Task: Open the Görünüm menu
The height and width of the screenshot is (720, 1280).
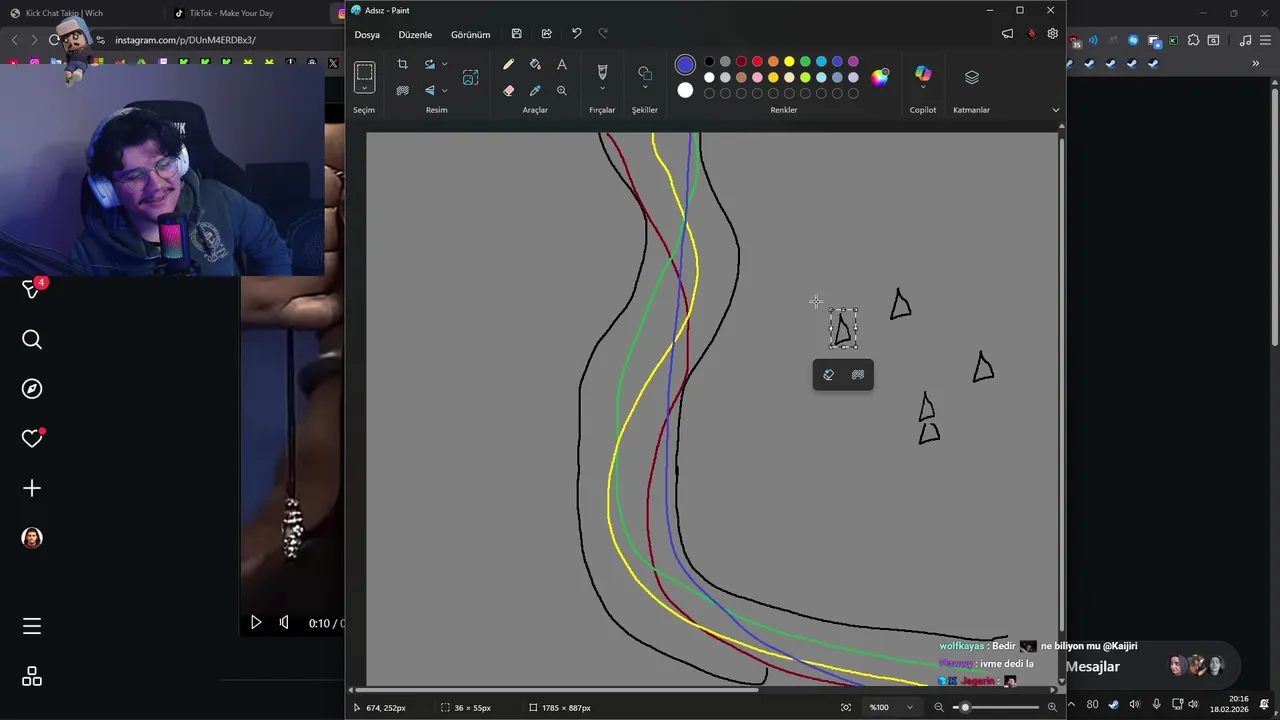Action: coord(470,34)
